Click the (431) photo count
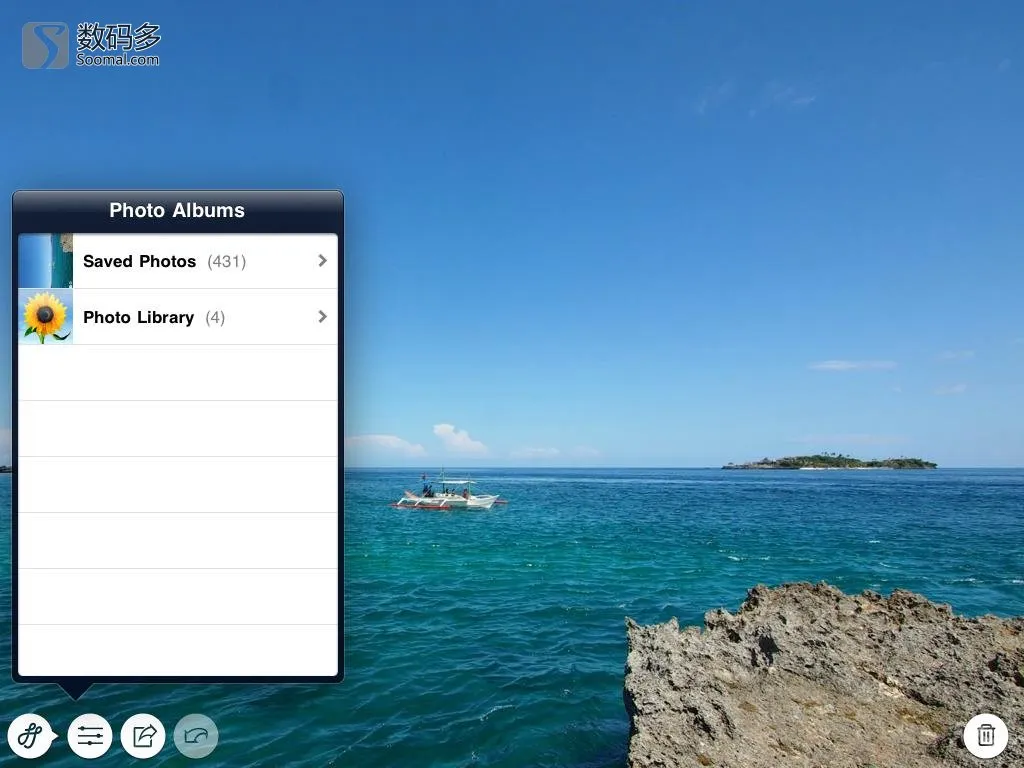The height and width of the screenshot is (768, 1024). tap(227, 262)
